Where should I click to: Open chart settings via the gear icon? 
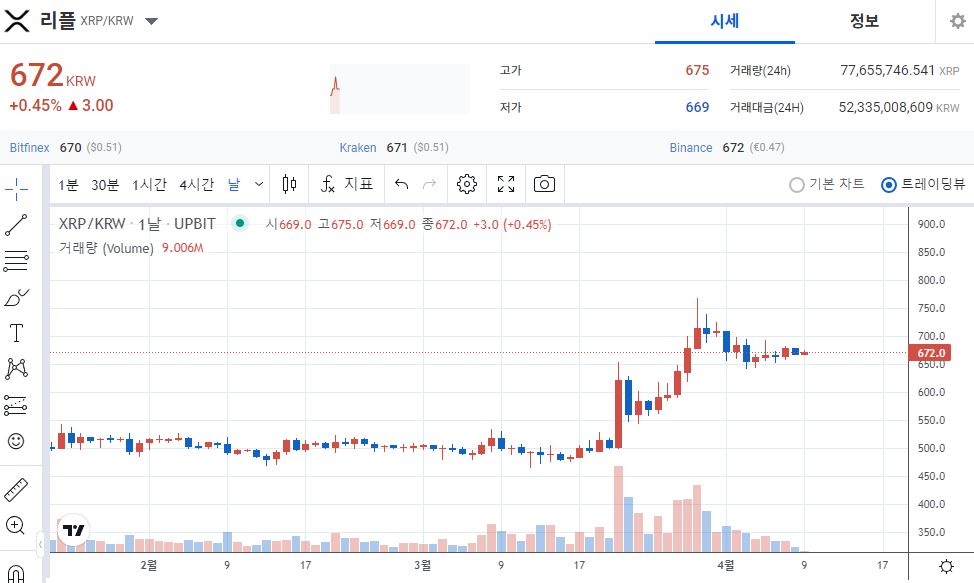(x=466, y=184)
